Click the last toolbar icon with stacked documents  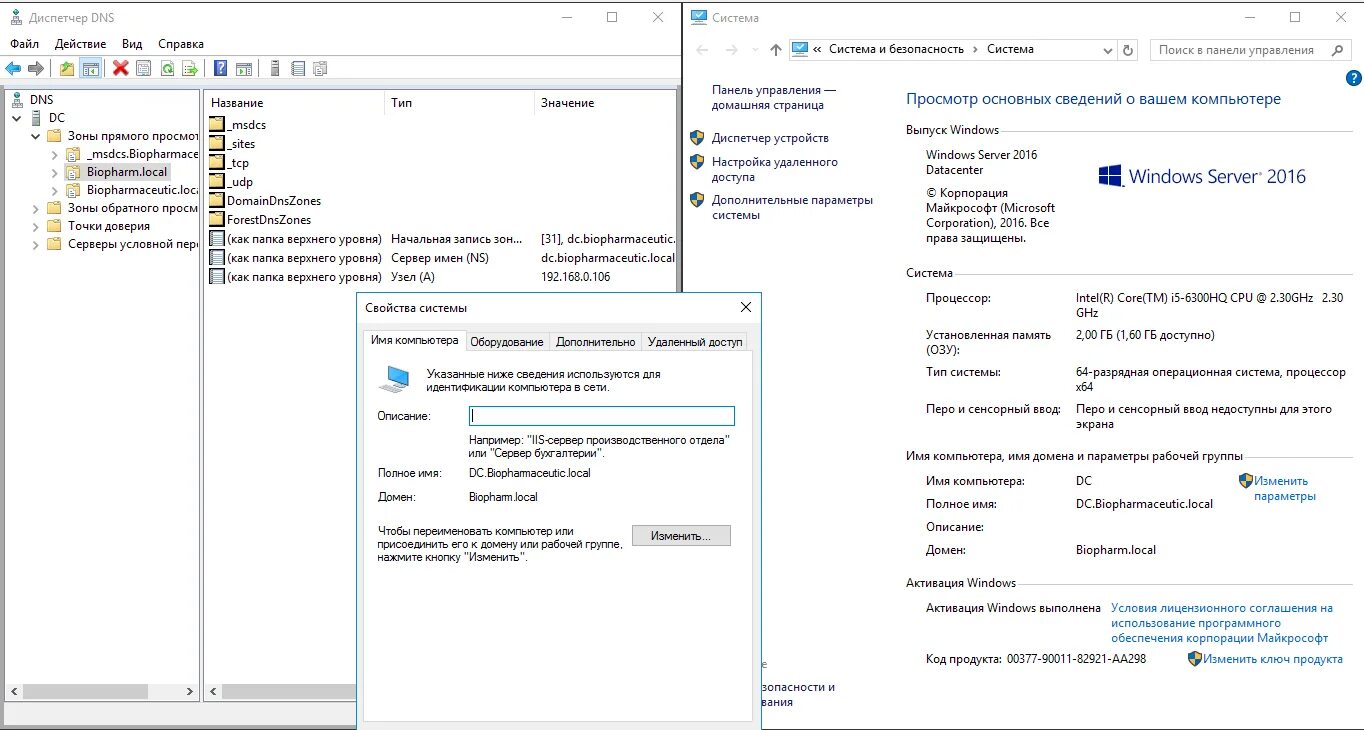point(320,68)
